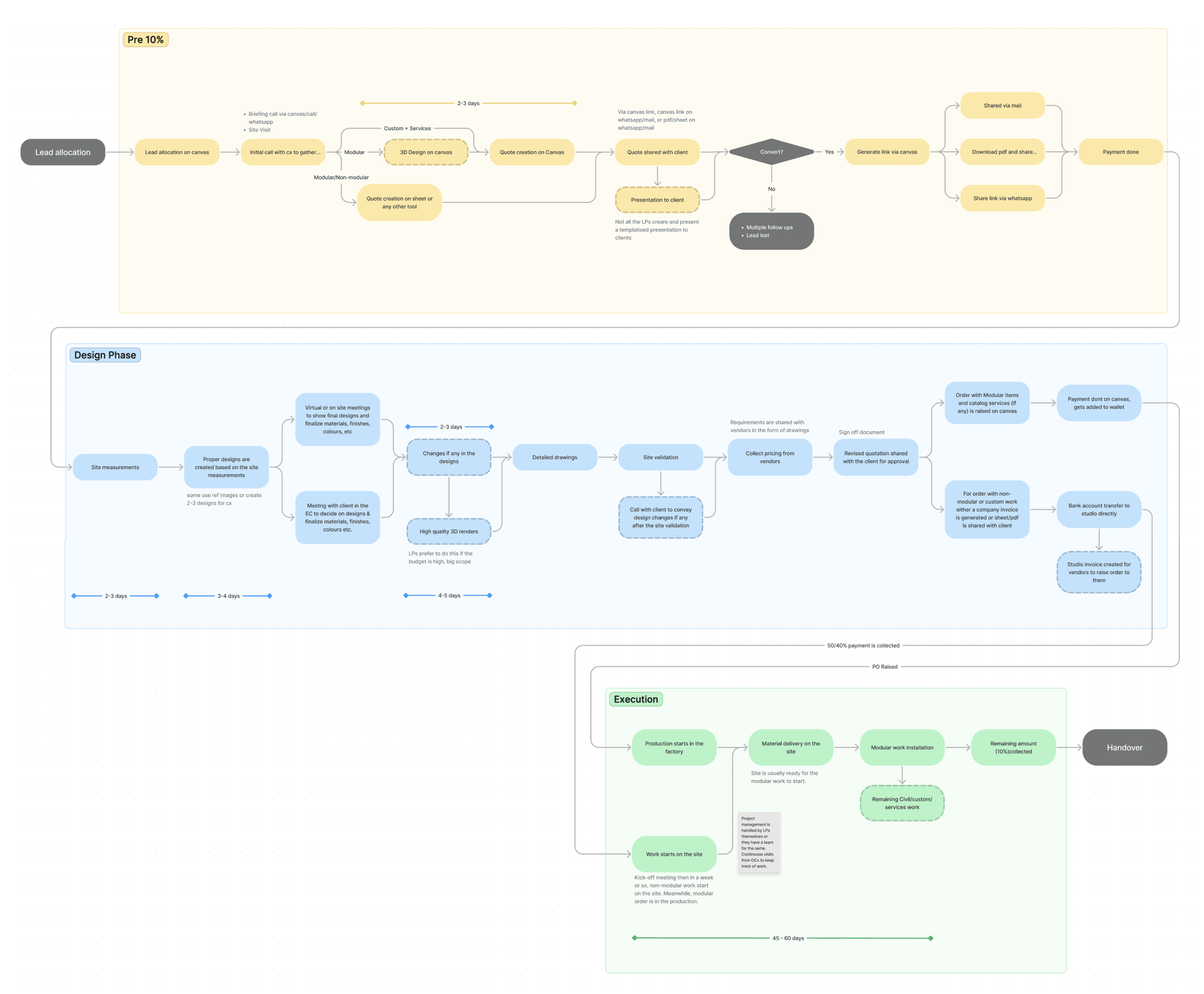This screenshot has width=1204, height=994.
Task: Click the Work starts on the site node
Action: [x=674, y=854]
